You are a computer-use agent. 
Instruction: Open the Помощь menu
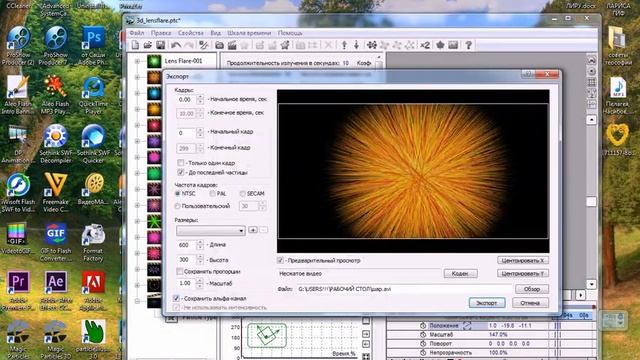pos(290,33)
